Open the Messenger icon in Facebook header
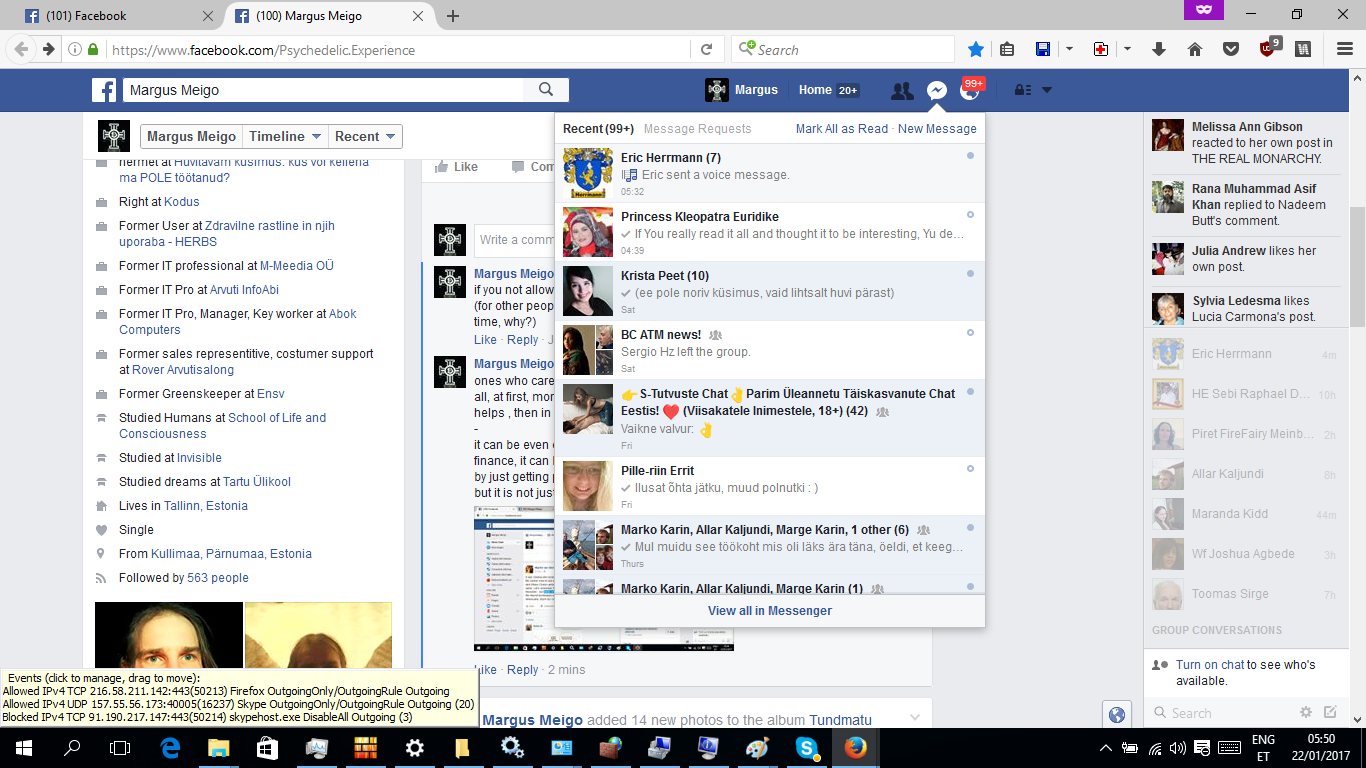 [936, 90]
